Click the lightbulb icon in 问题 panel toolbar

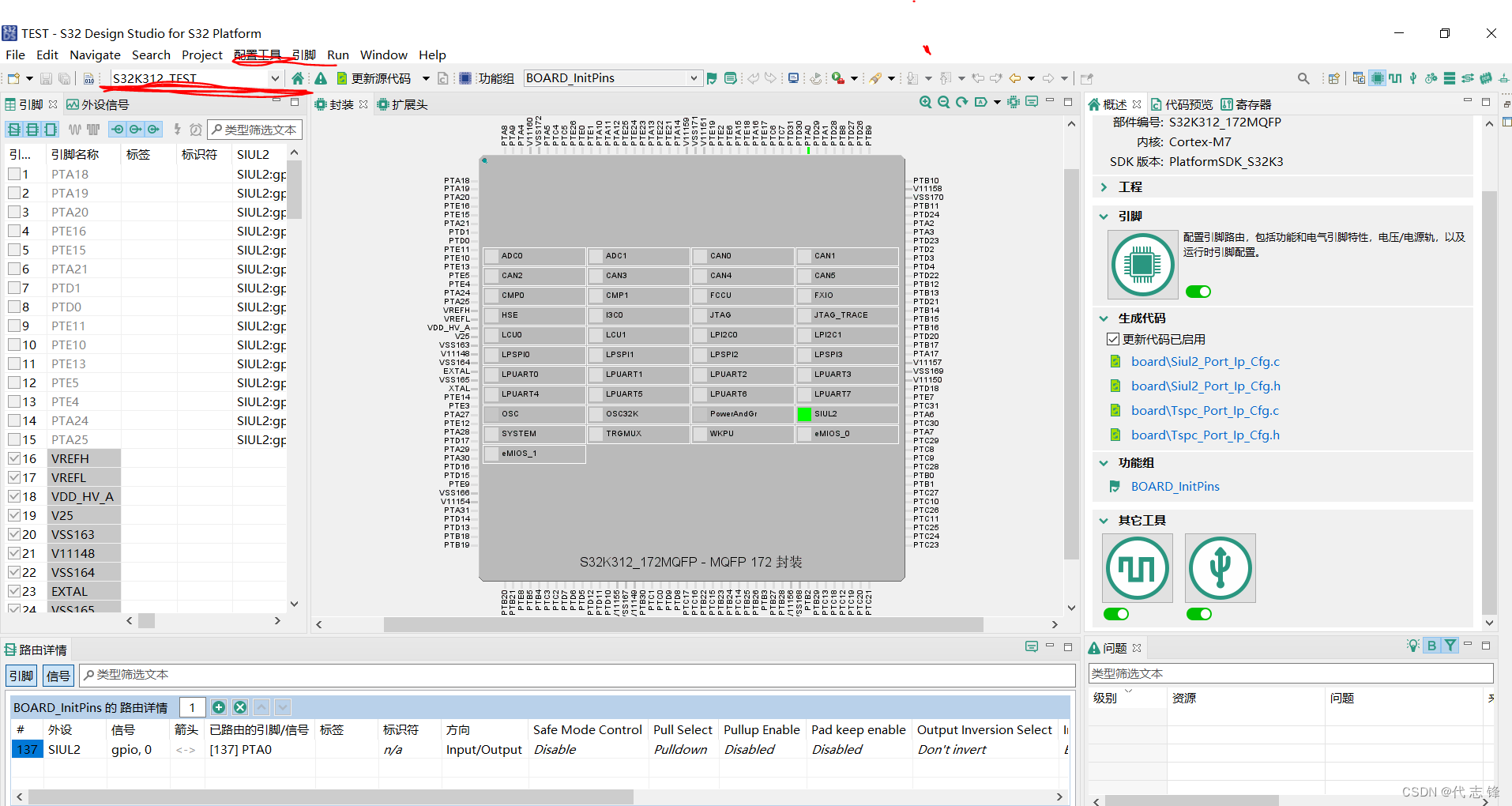(1413, 646)
